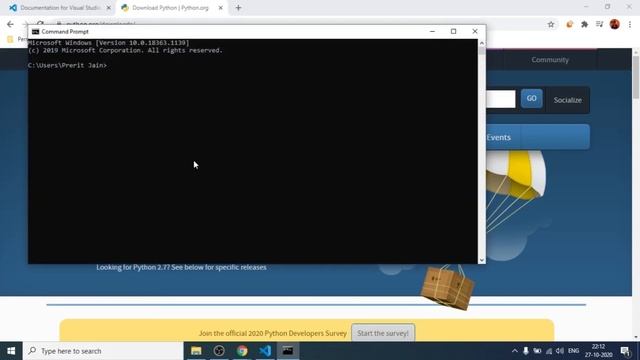Click the microphone tray icon
The image size is (640, 360).
coord(526,351)
